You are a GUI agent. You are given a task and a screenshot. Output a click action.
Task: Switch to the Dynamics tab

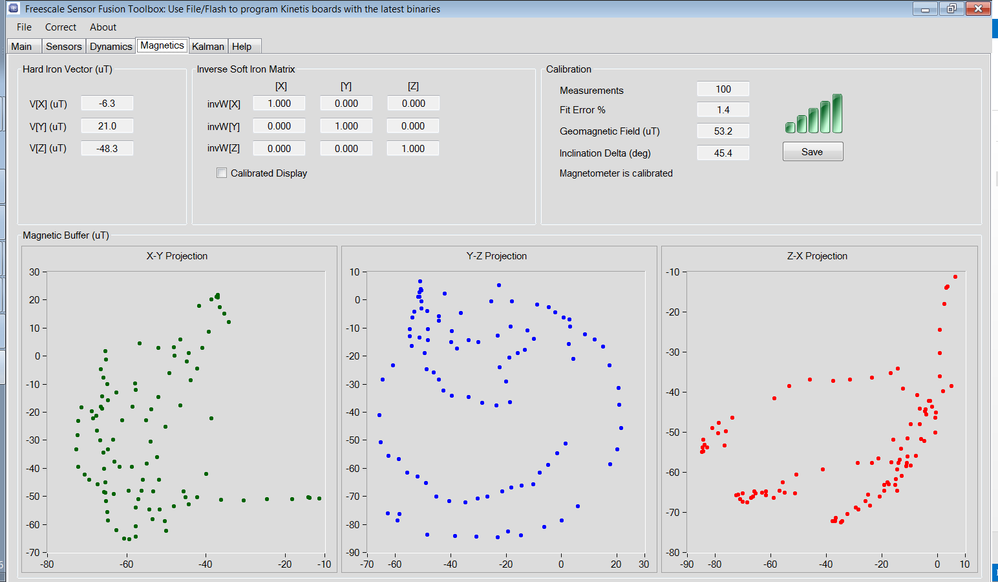pos(111,46)
